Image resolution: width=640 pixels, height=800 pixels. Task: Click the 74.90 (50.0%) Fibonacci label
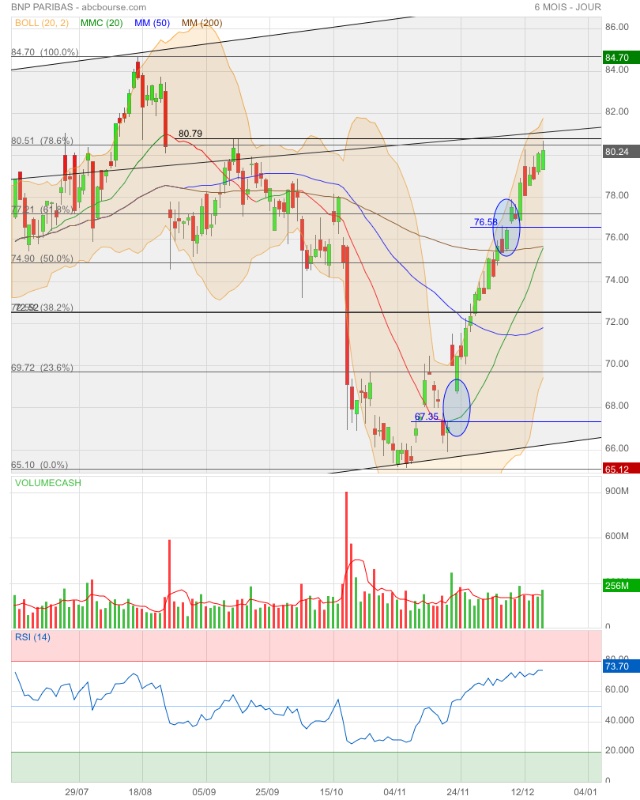pos(42,258)
